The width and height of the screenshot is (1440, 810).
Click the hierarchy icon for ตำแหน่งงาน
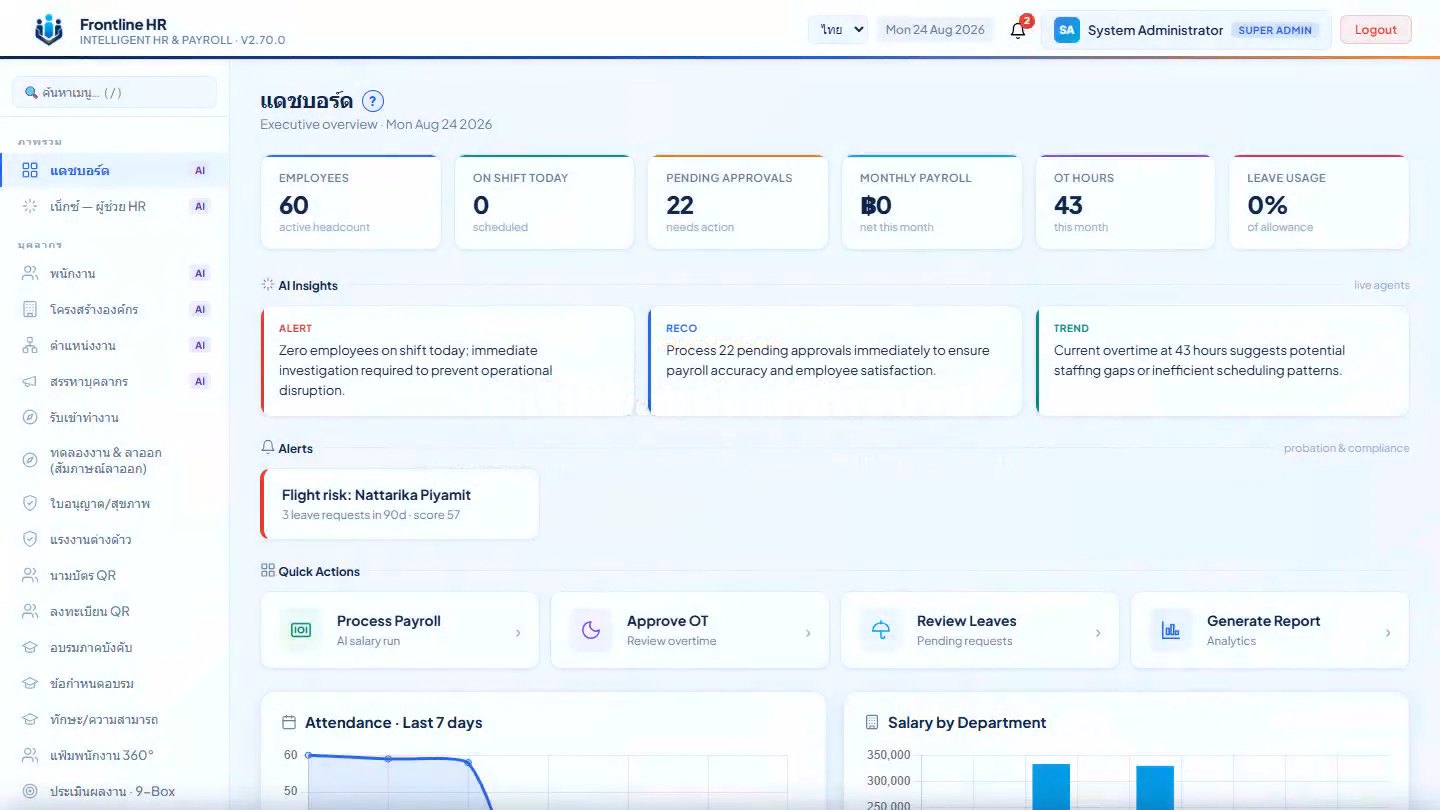click(30, 345)
